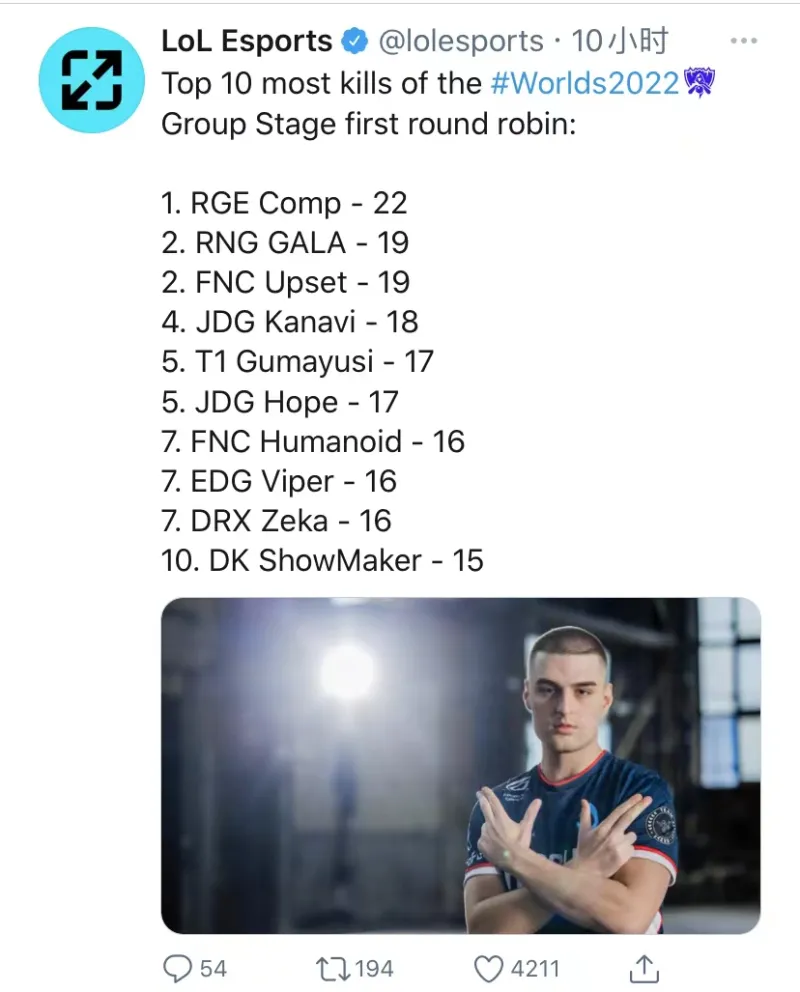Viewport: 800px width, 992px height.
Task: Click the Group Stage first round robin text
Action: coord(367,124)
